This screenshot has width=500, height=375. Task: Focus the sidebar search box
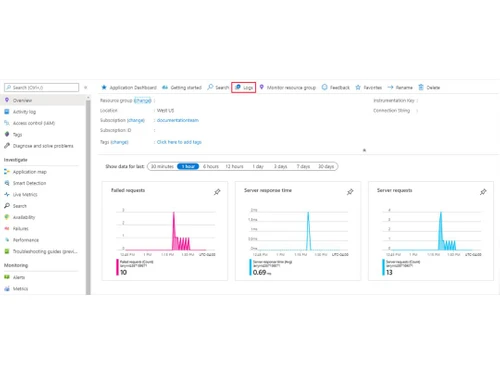point(41,87)
